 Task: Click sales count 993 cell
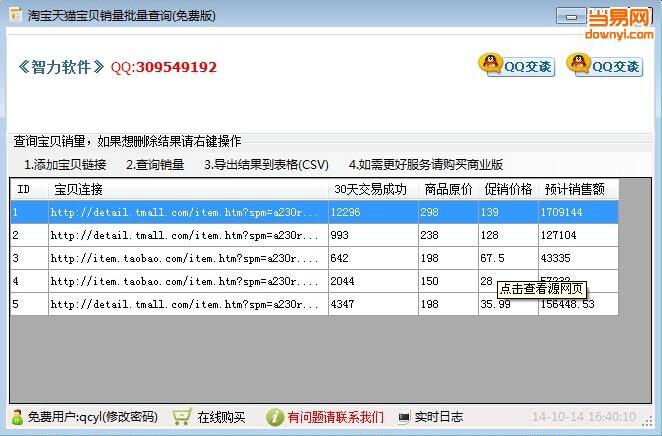click(x=373, y=235)
